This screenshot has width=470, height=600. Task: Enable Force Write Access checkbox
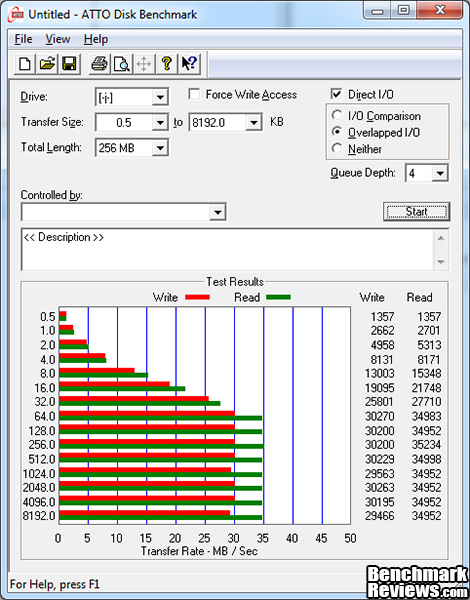(194, 94)
